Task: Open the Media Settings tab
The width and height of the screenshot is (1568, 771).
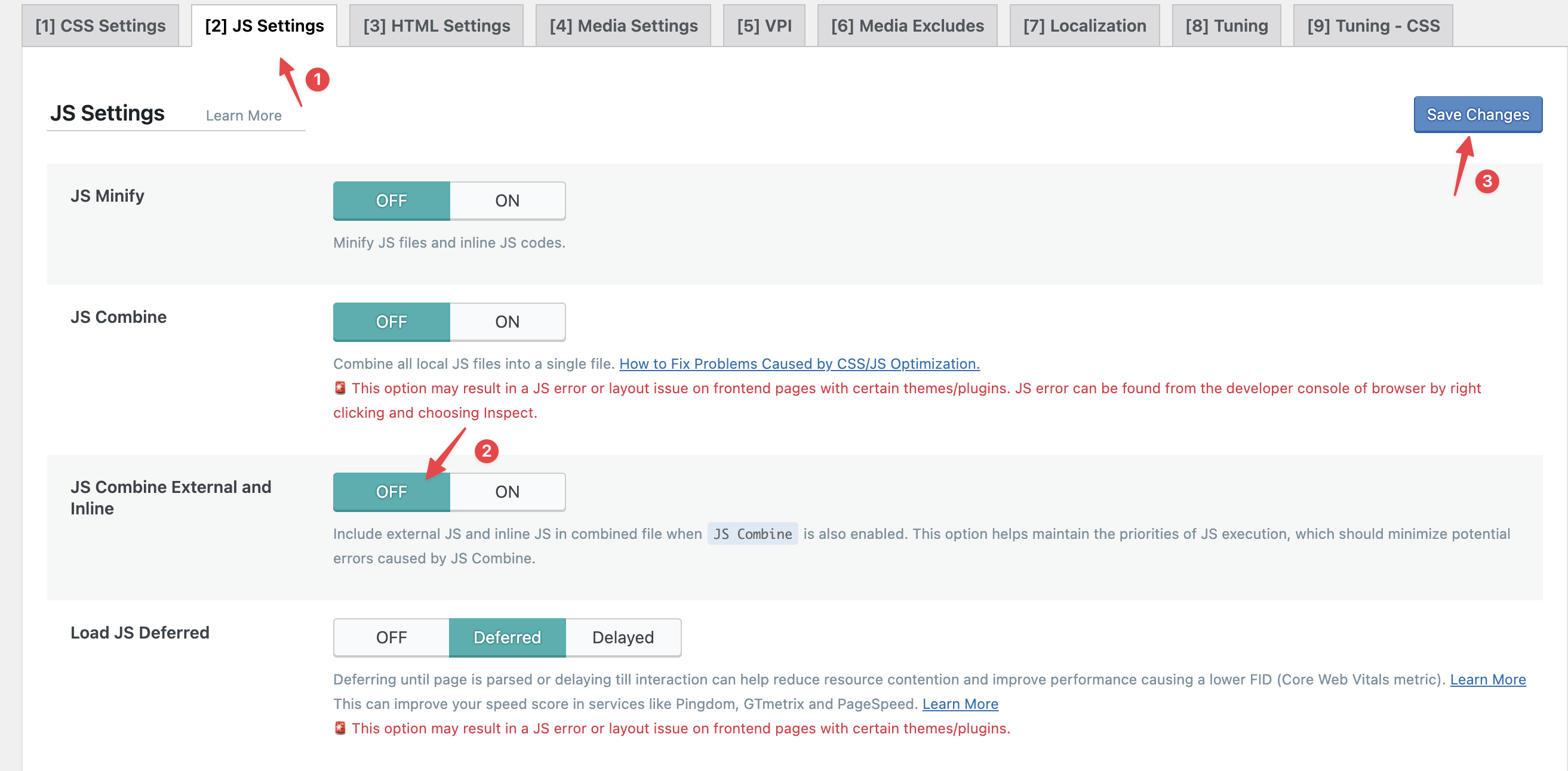Action: click(623, 26)
